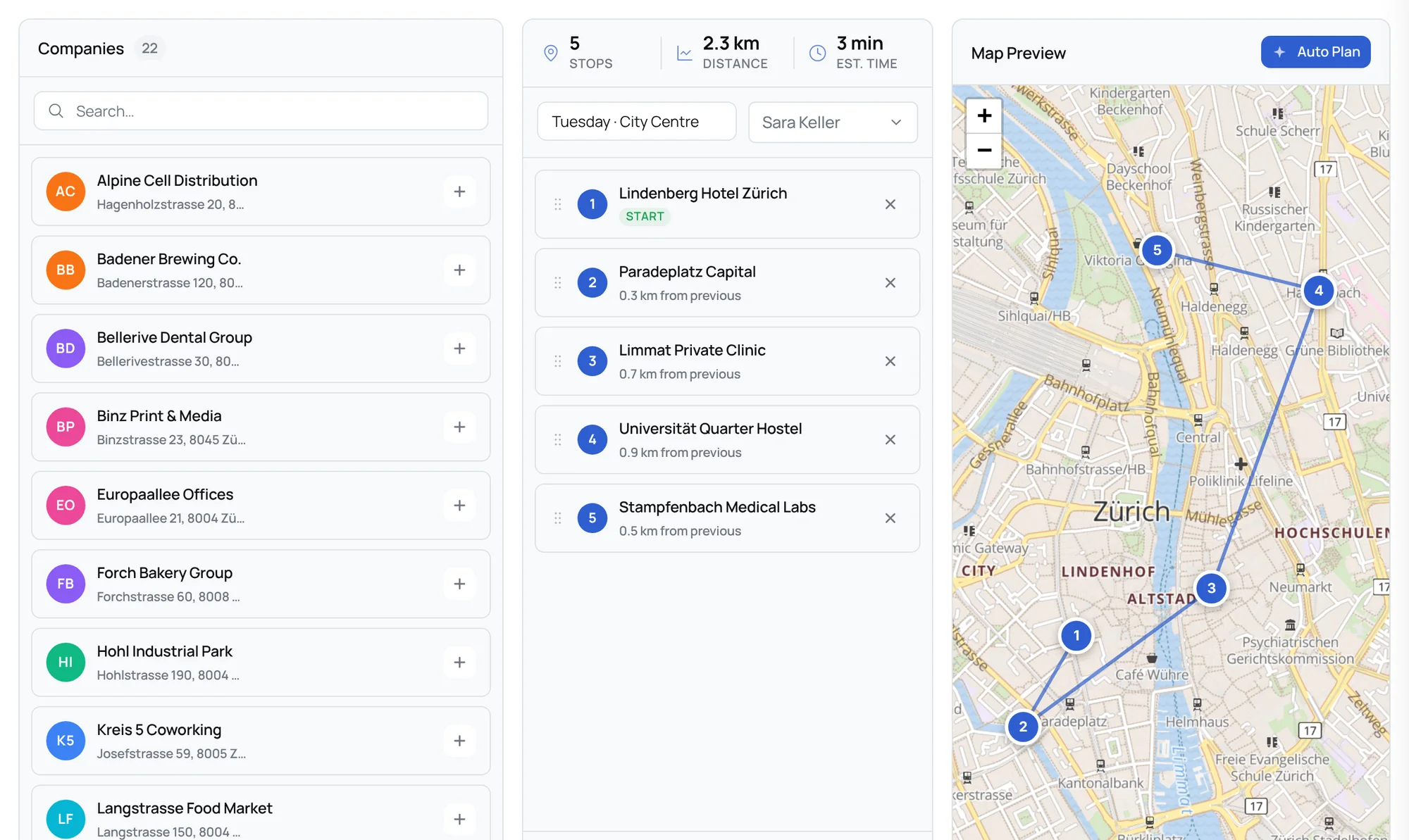This screenshot has height=840, width=1409.
Task: Click drag handle of Universität Quarter Hostel
Action: (x=558, y=440)
